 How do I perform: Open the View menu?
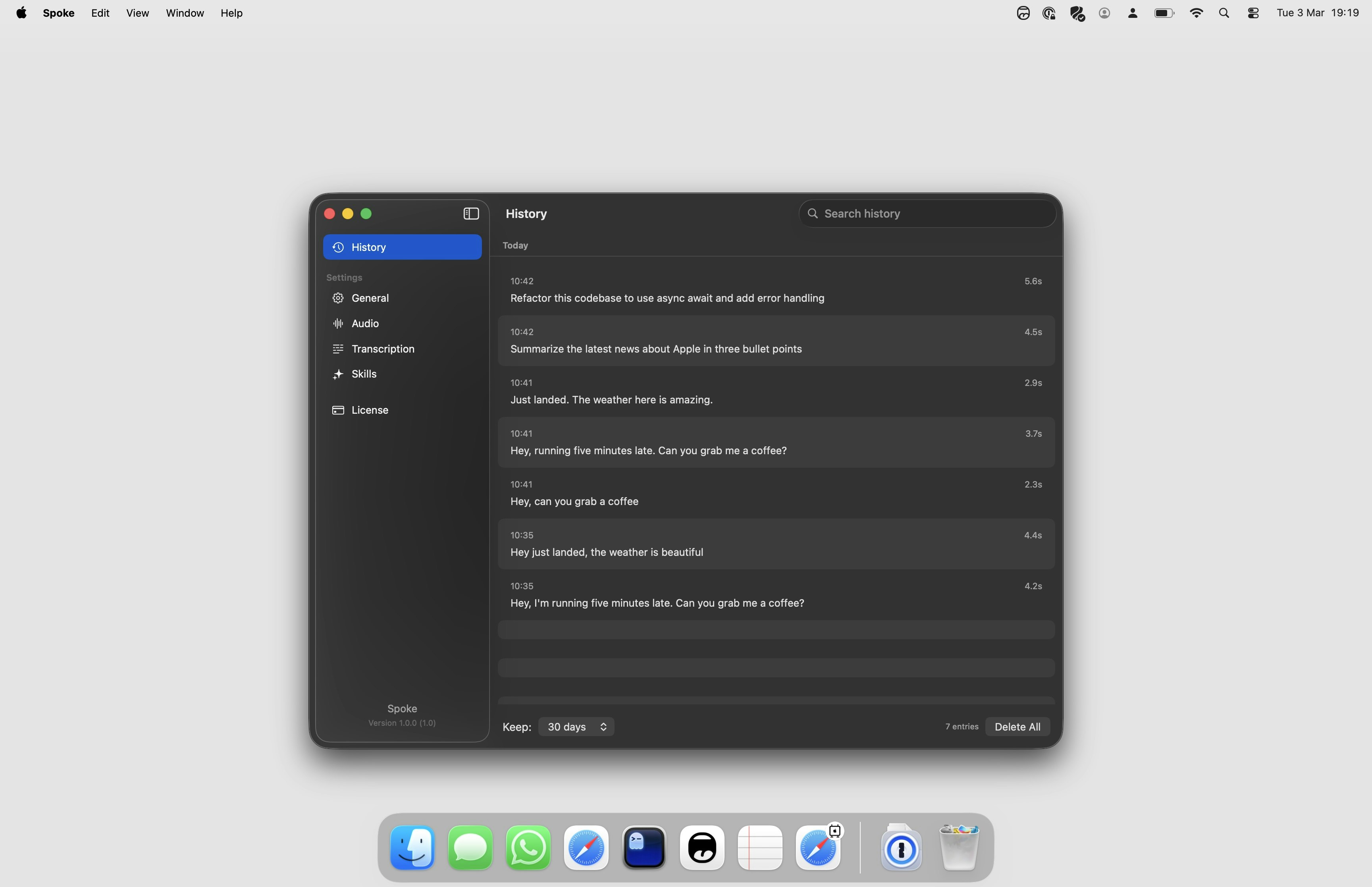pyautogui.click(x=137, y=13)
